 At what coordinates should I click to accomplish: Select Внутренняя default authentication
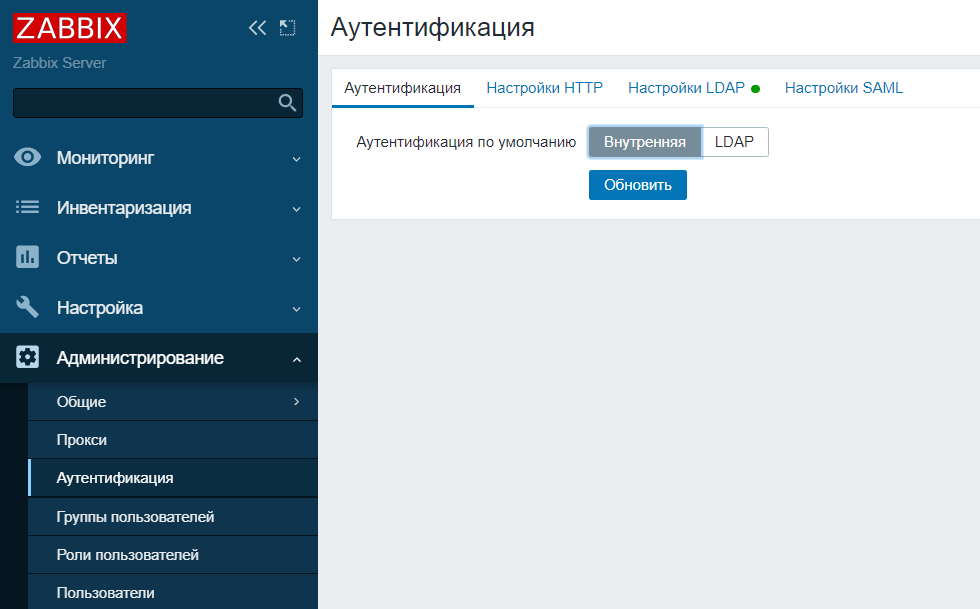[x=644, y=142]
